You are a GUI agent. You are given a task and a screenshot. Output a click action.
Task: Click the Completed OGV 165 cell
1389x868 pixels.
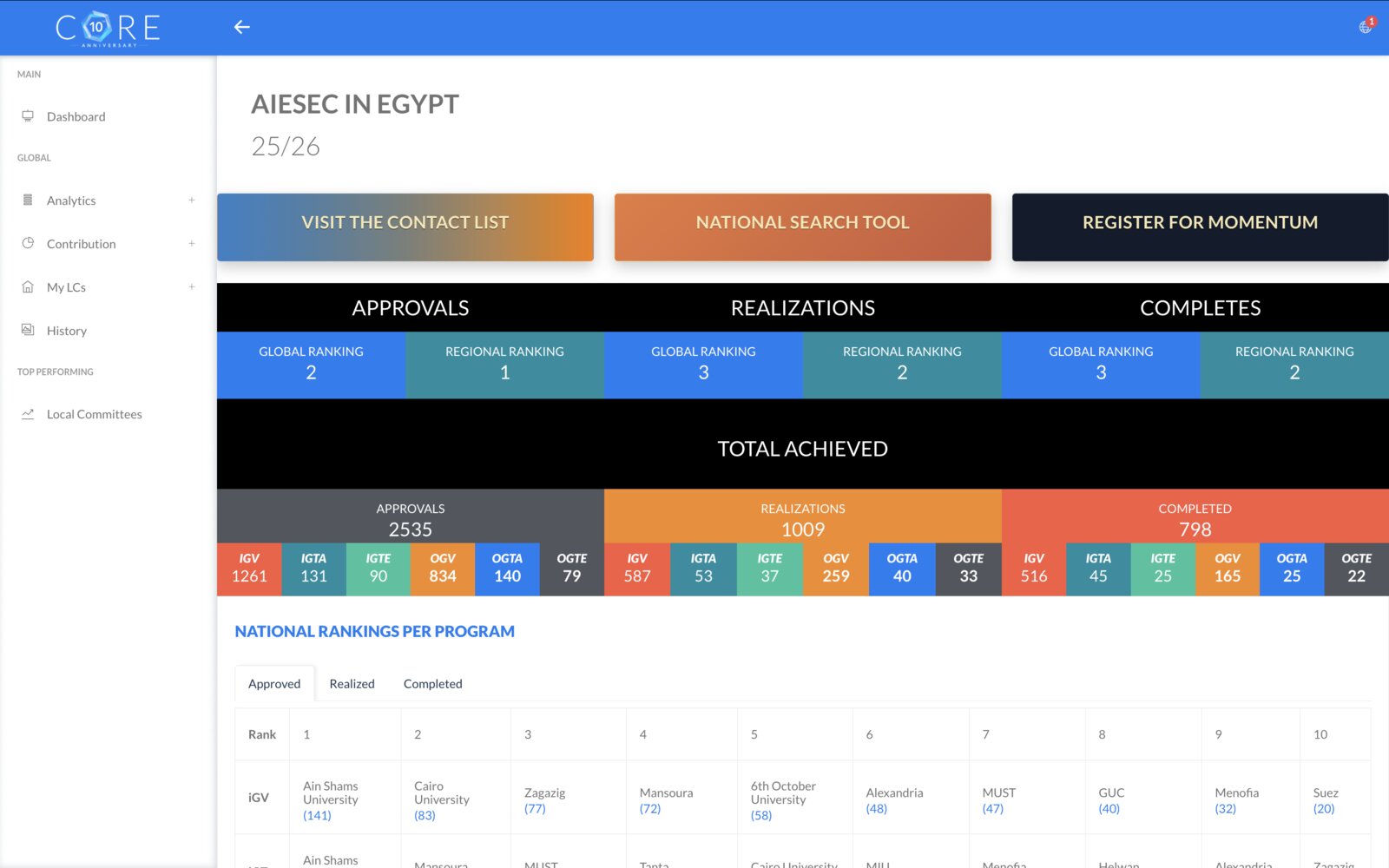(x=1228, y=569)
